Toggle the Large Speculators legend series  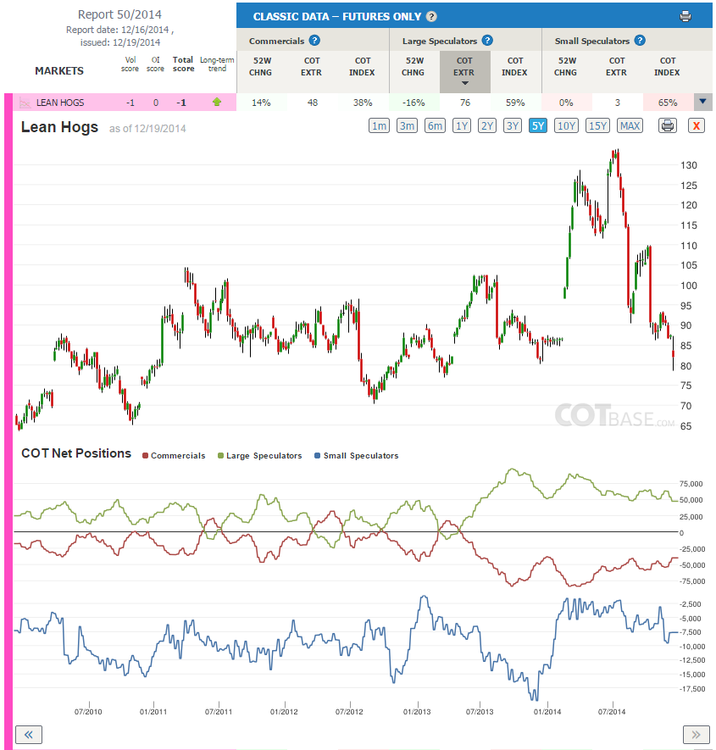tap(260, 456)
